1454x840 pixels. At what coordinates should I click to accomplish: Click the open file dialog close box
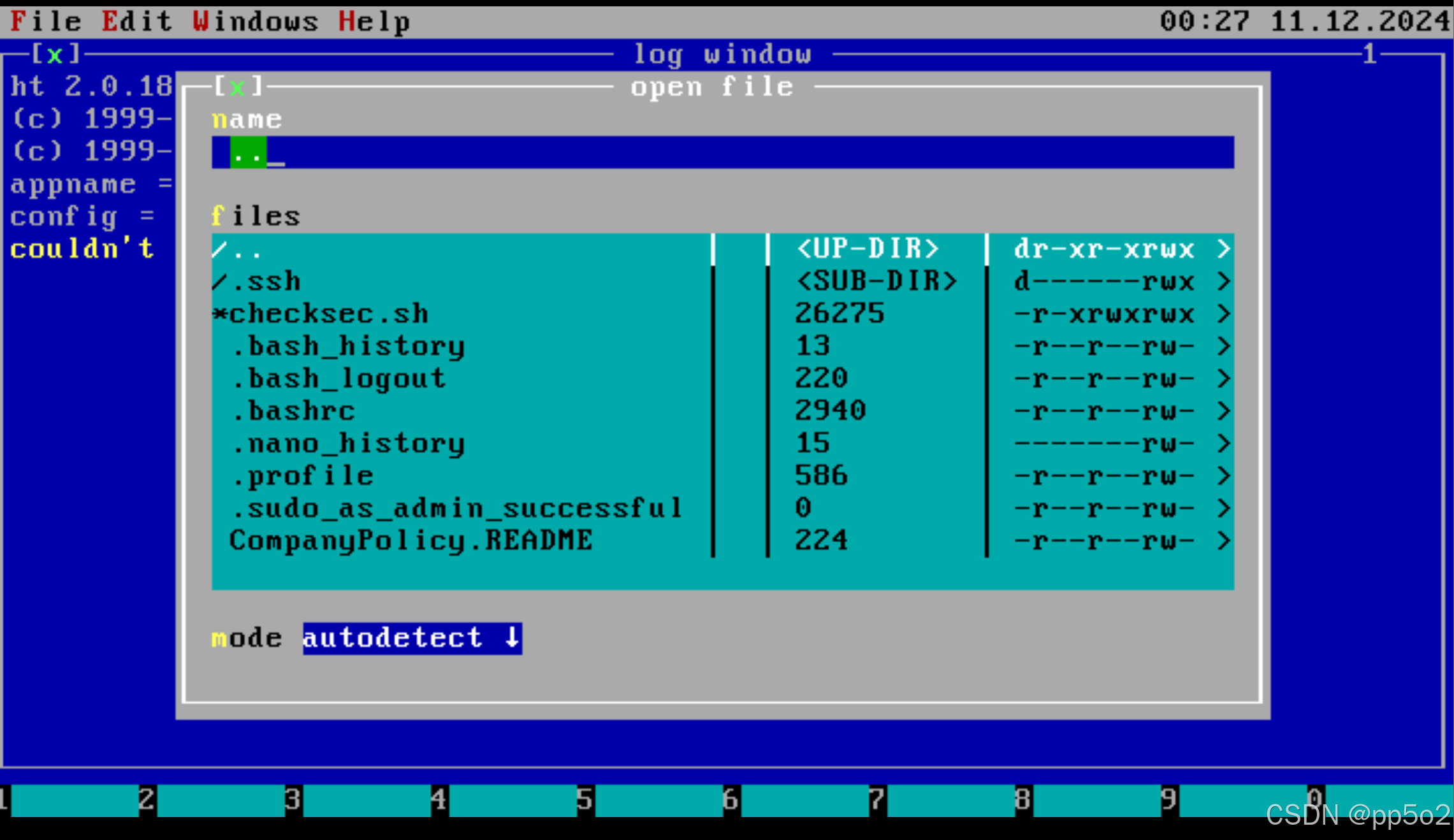pos(237,87)
